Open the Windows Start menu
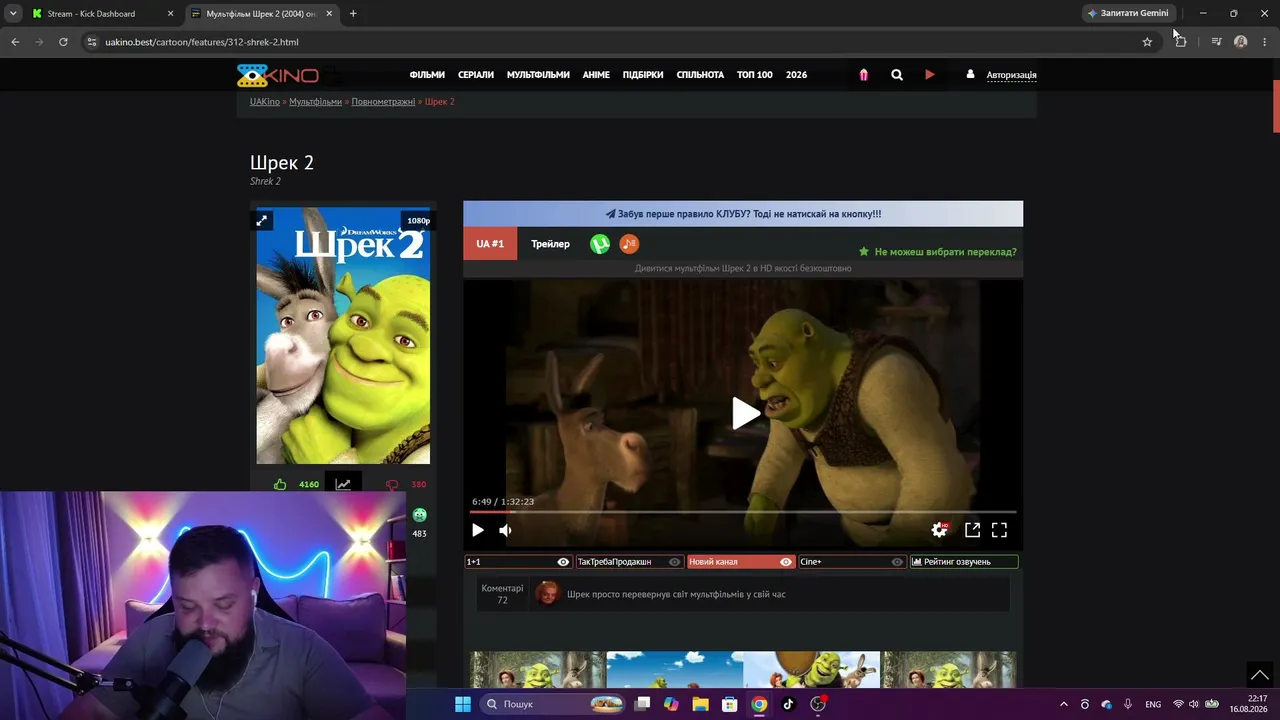1280x720 pixels. (x=463, y=704)
